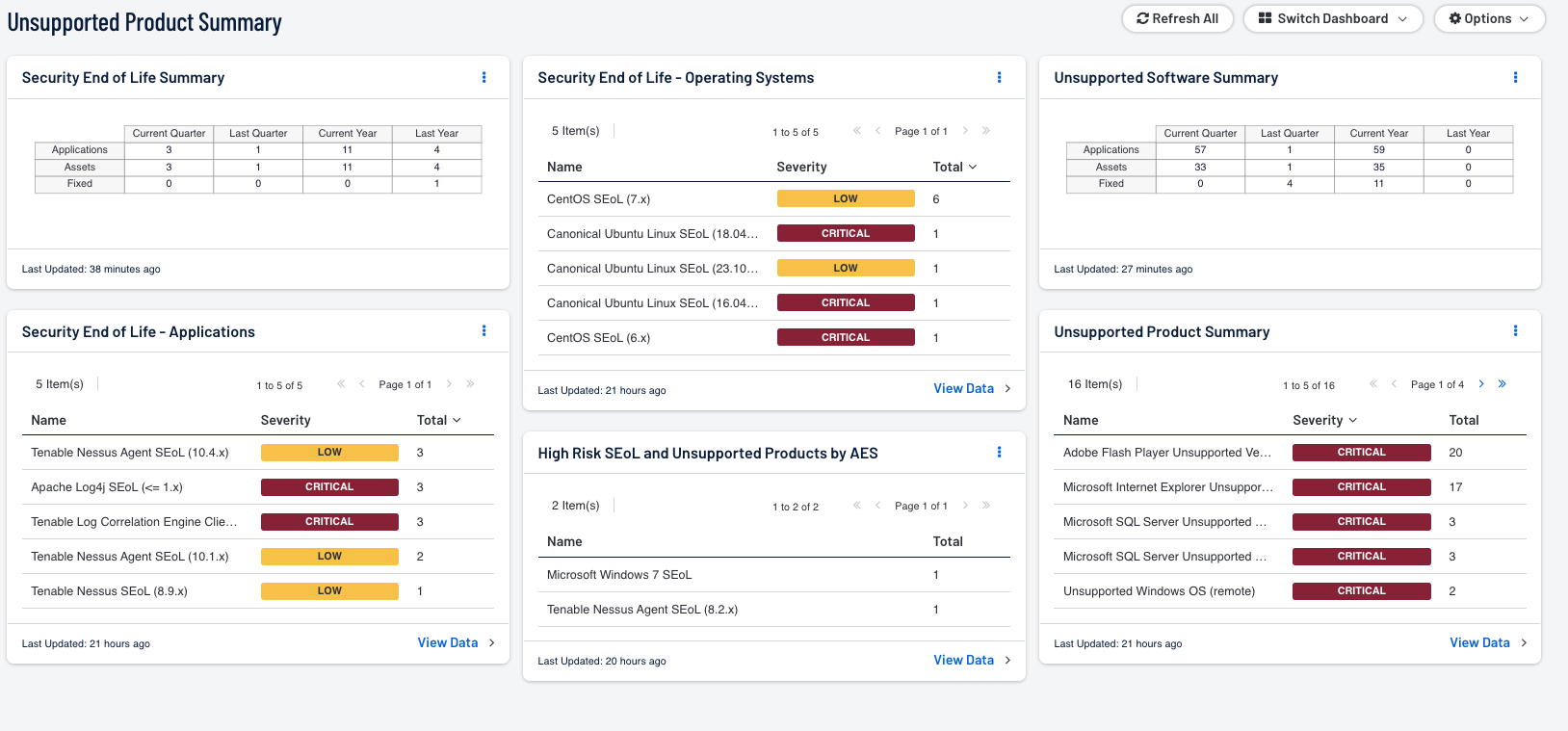The image size is (1568, 731).
Task: Open kebab menu of Security End of Life - Applications
Action: (483, 330)
